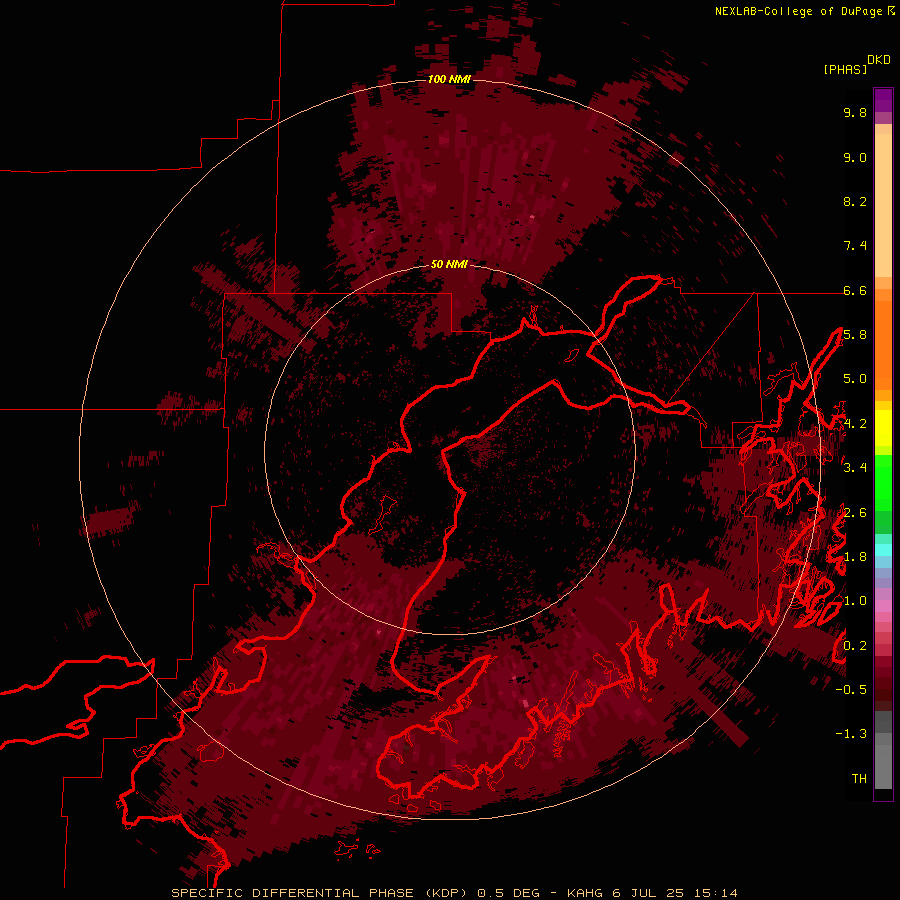The height and width of the screenshot is (900, 900).
Task: Click the TH threshold label
Action: point(859,779)
